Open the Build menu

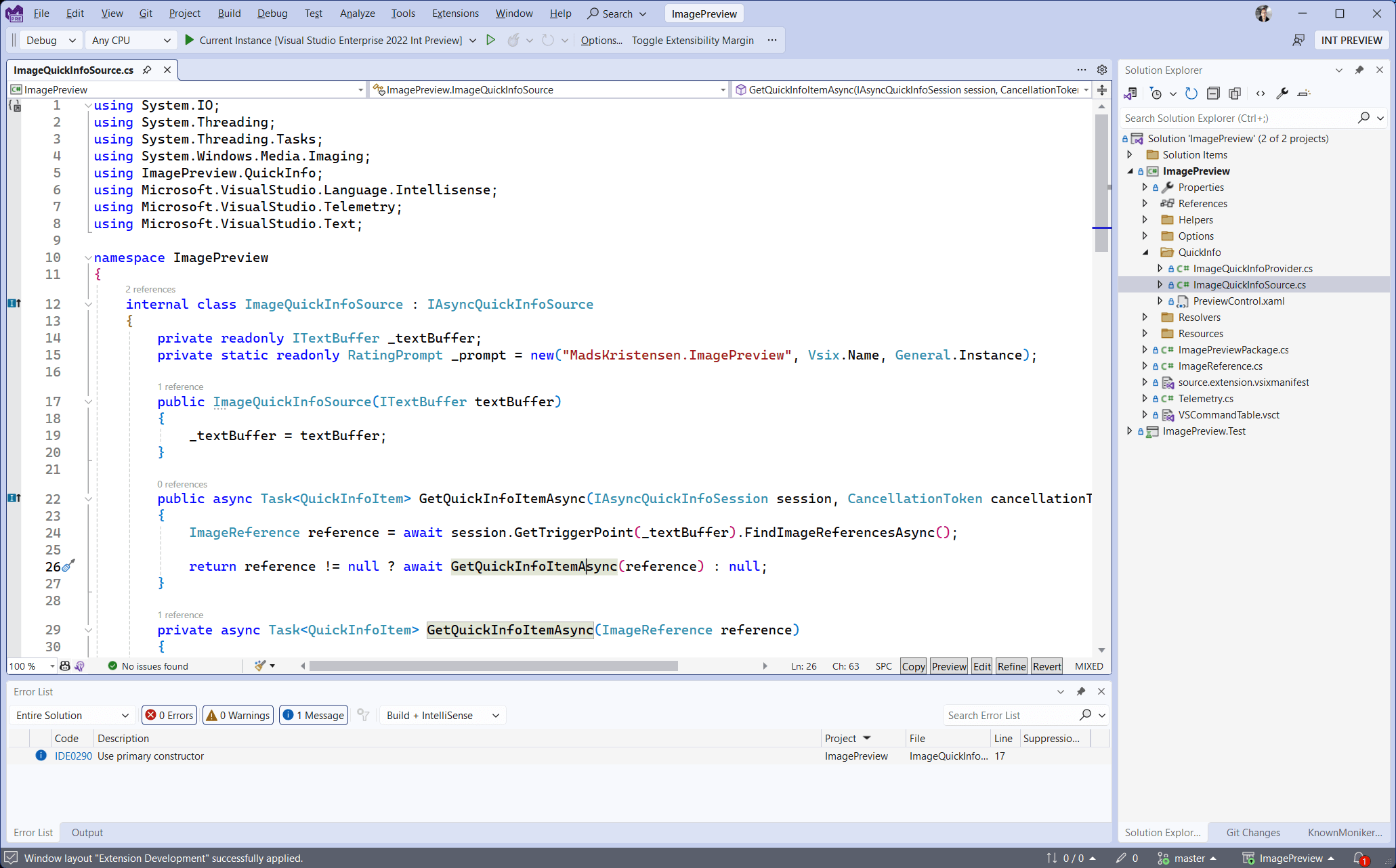pos(229,14)
